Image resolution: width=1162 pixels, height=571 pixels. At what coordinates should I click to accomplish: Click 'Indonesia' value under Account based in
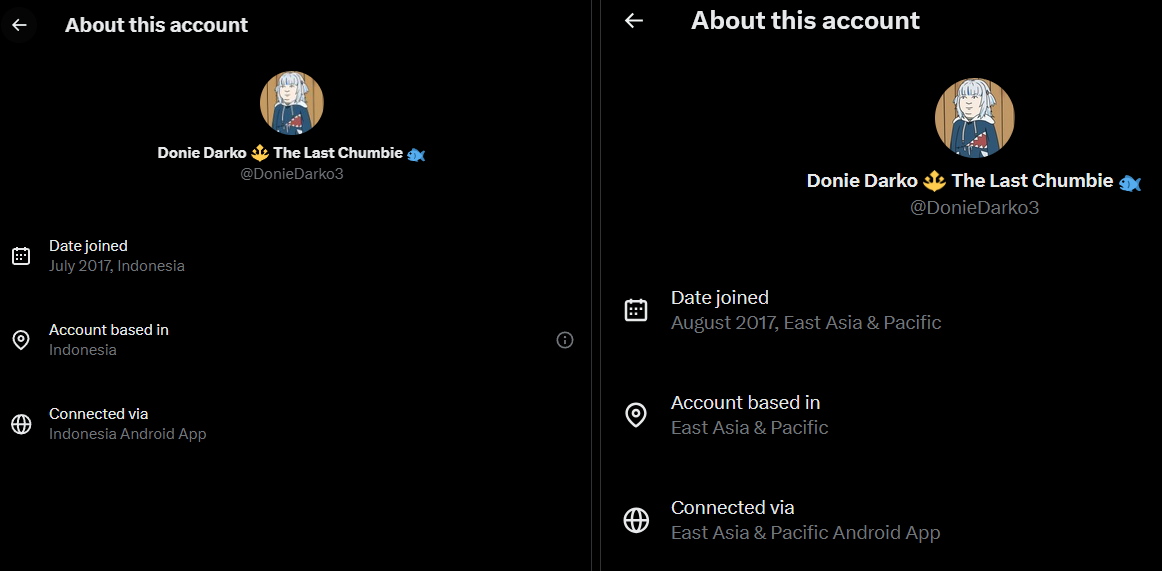pyautogui.click(x=82, y=350)
